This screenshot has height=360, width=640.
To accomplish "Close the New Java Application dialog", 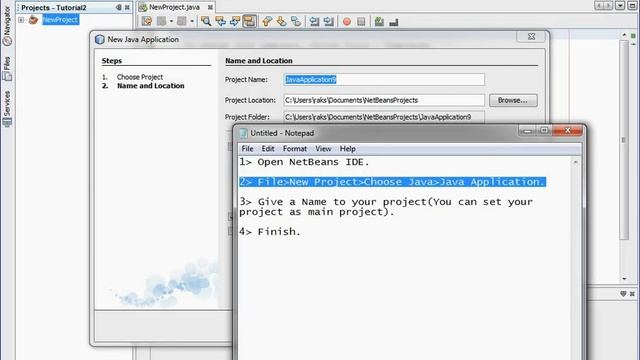I will click(531, 36).
